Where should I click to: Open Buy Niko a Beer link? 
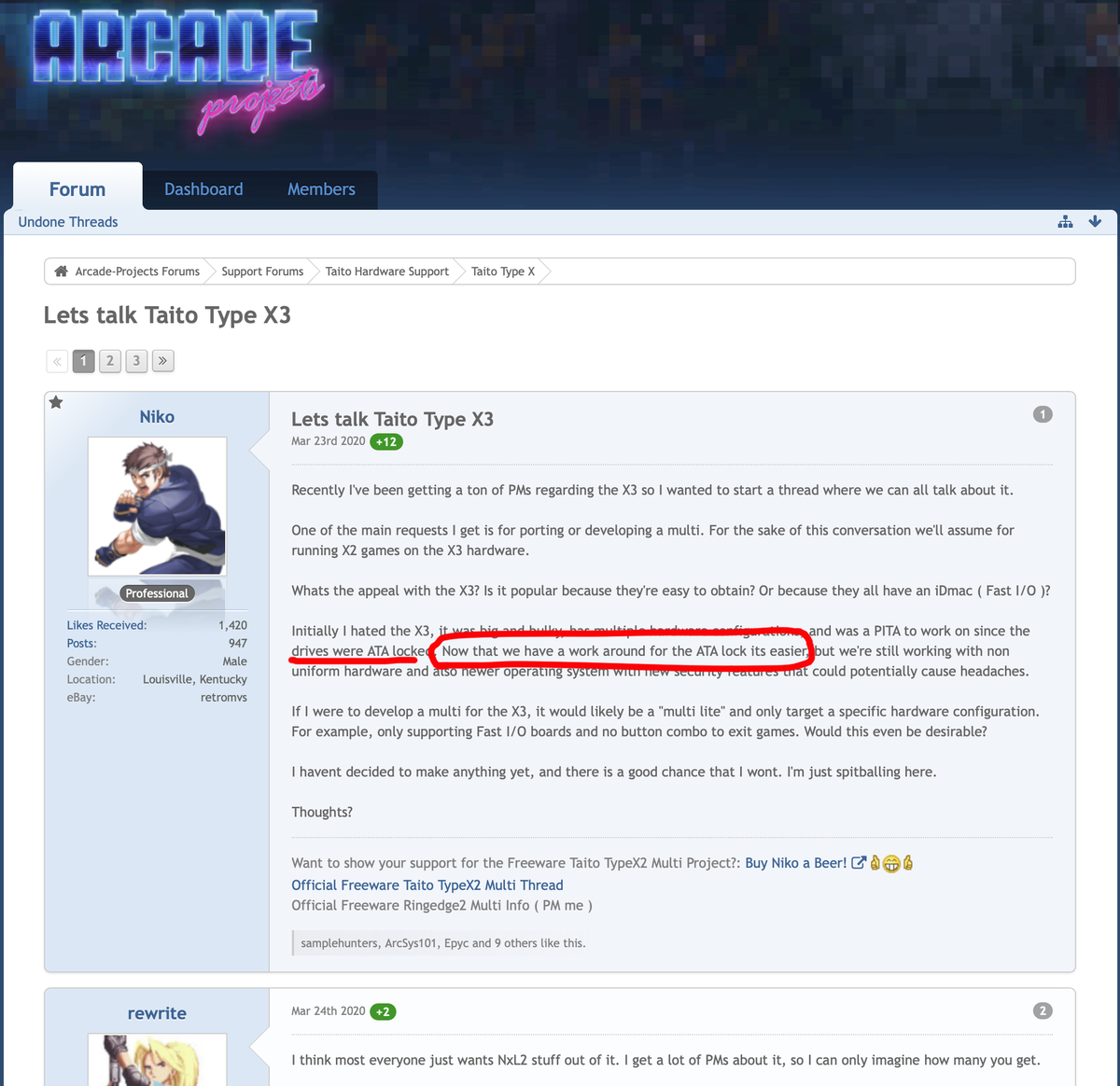click(796, 863)
